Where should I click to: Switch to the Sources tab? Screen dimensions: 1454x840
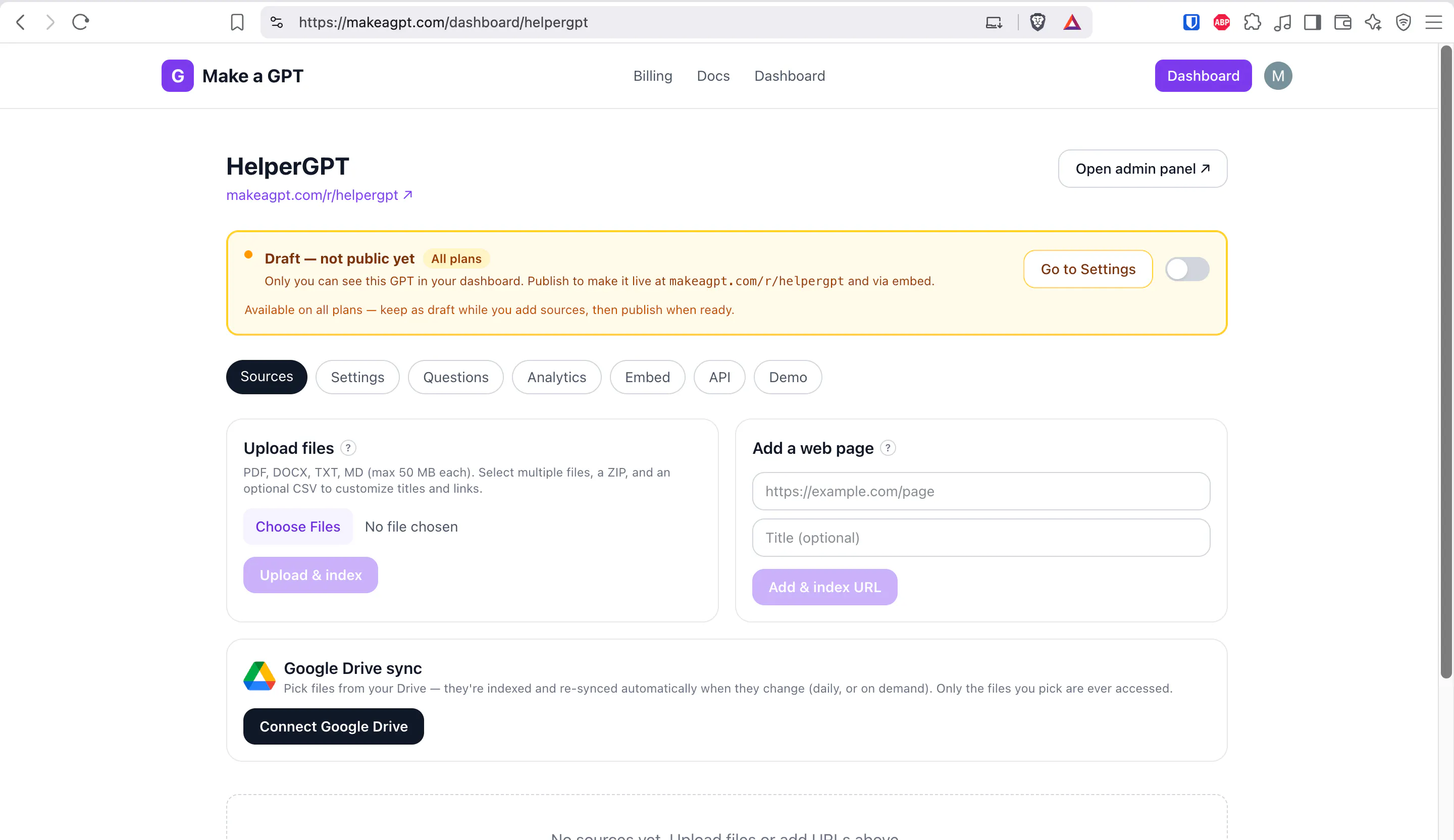click(x=267, y=377)
